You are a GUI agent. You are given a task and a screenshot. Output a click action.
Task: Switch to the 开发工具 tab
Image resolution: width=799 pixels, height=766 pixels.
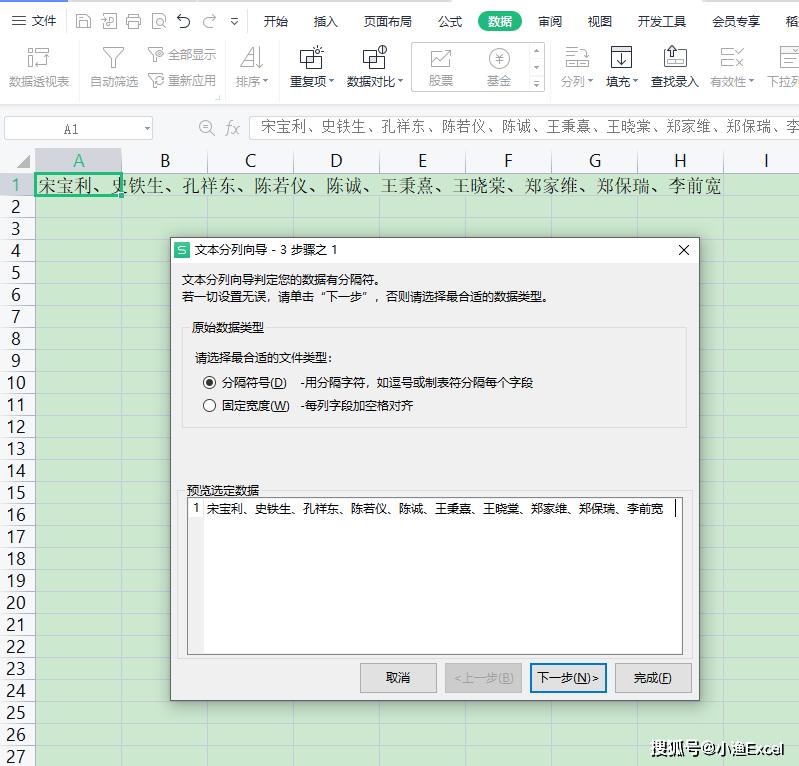[x=661, y=21]
